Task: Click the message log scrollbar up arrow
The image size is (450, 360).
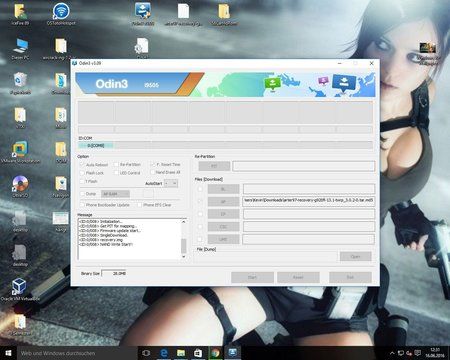Action: coord(184,222)
